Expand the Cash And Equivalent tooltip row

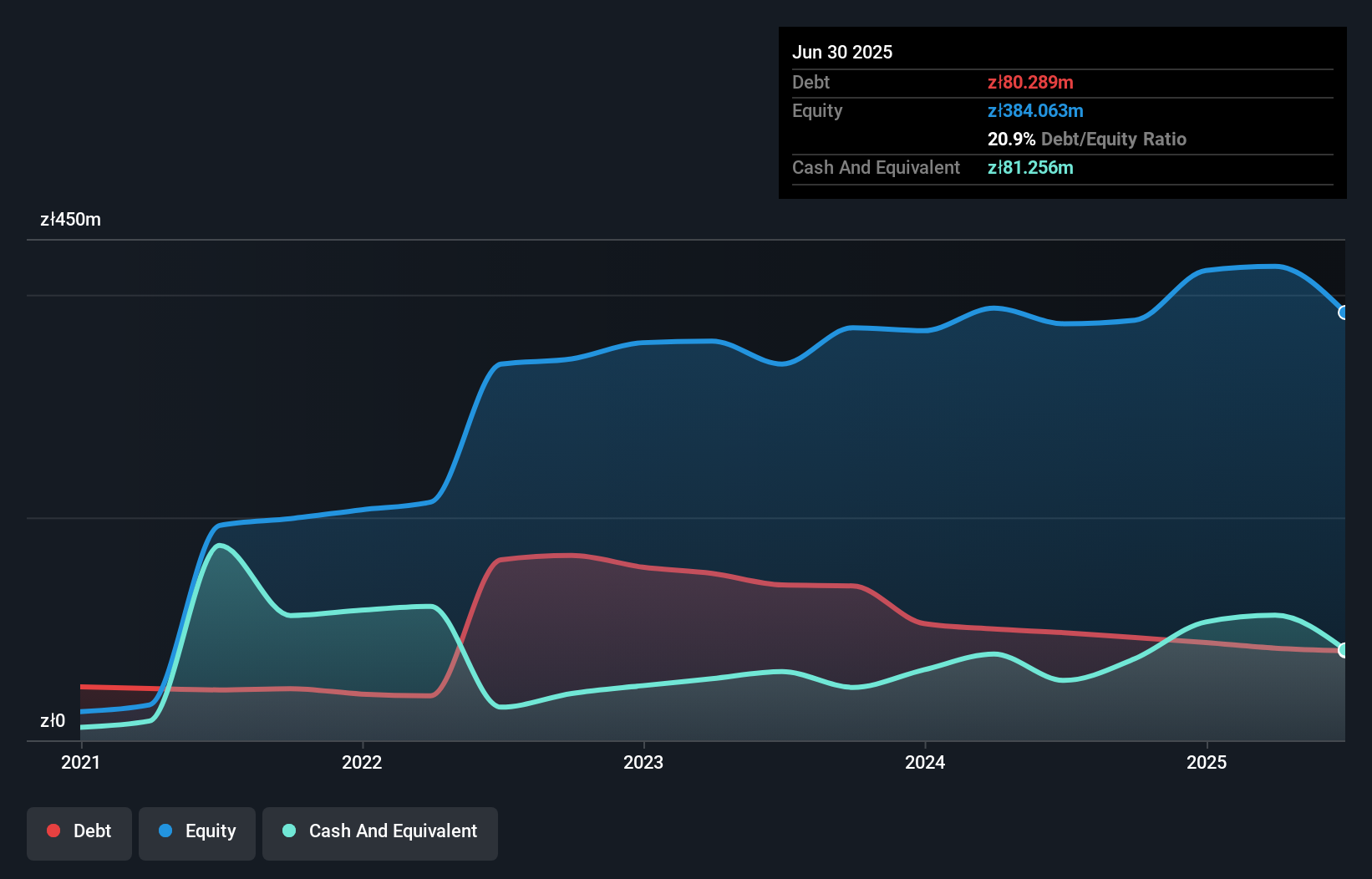[875, 167]
